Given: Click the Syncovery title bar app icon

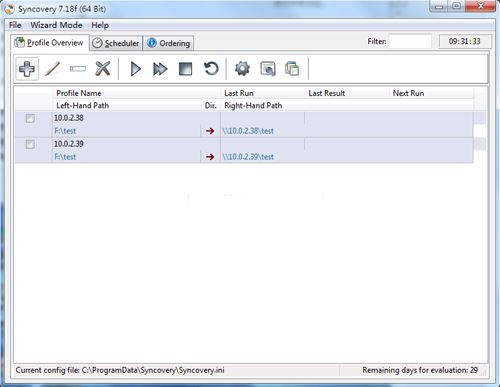Looking at the screenshot, I should coord(10,9).
